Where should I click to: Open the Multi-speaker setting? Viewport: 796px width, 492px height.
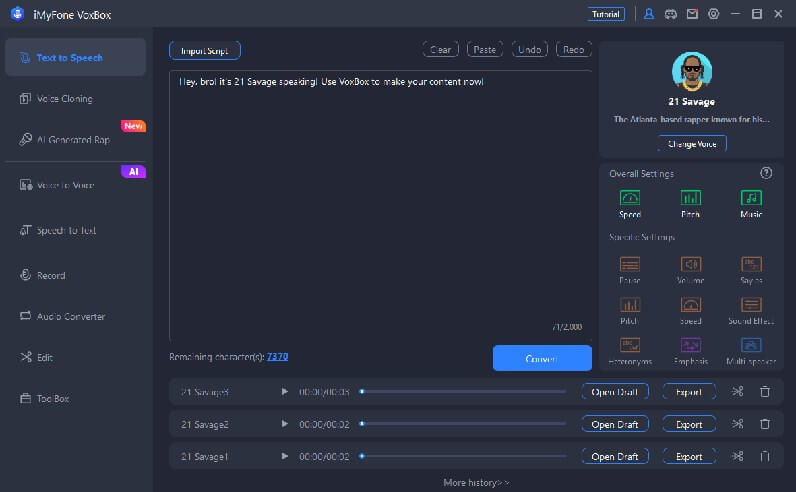coord(751,351)
